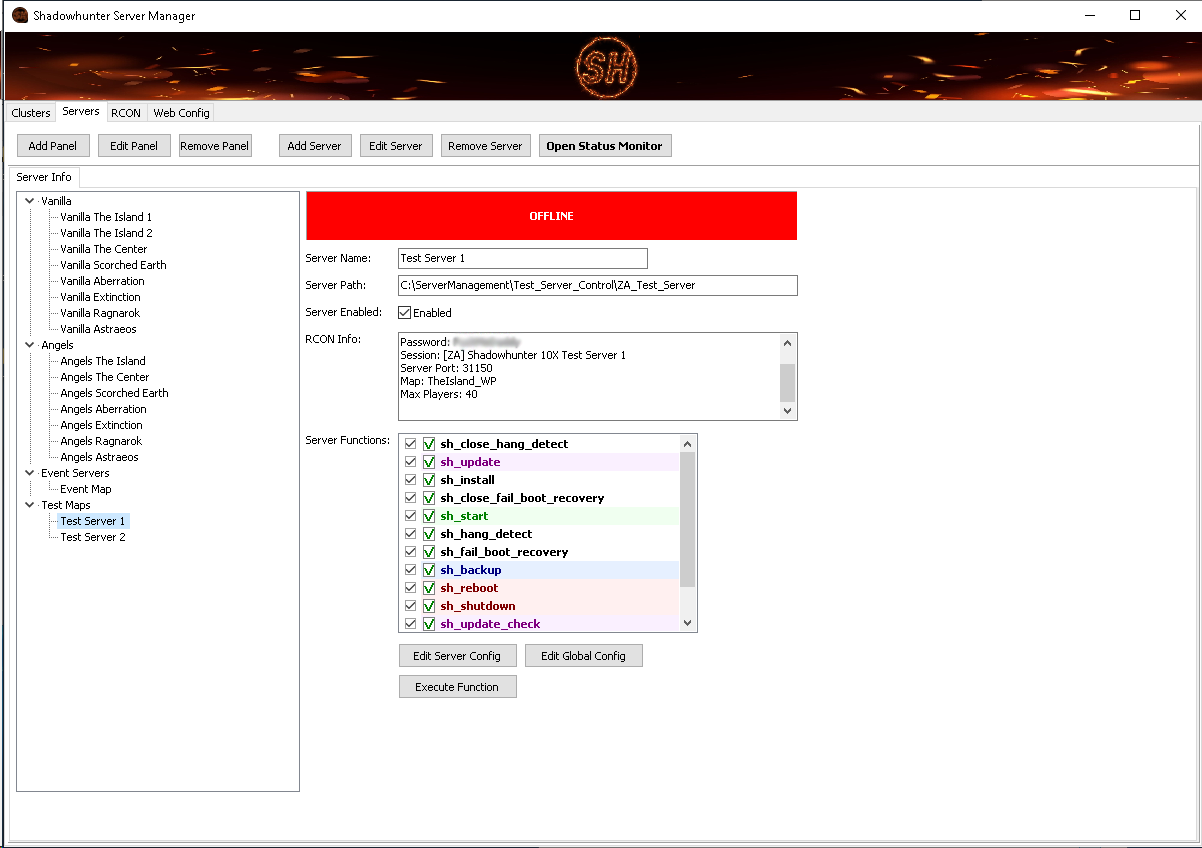Open the Web Config tab
Viewport: 1202px width, 848px height.
pyautogui.click(x=180, y=112)
